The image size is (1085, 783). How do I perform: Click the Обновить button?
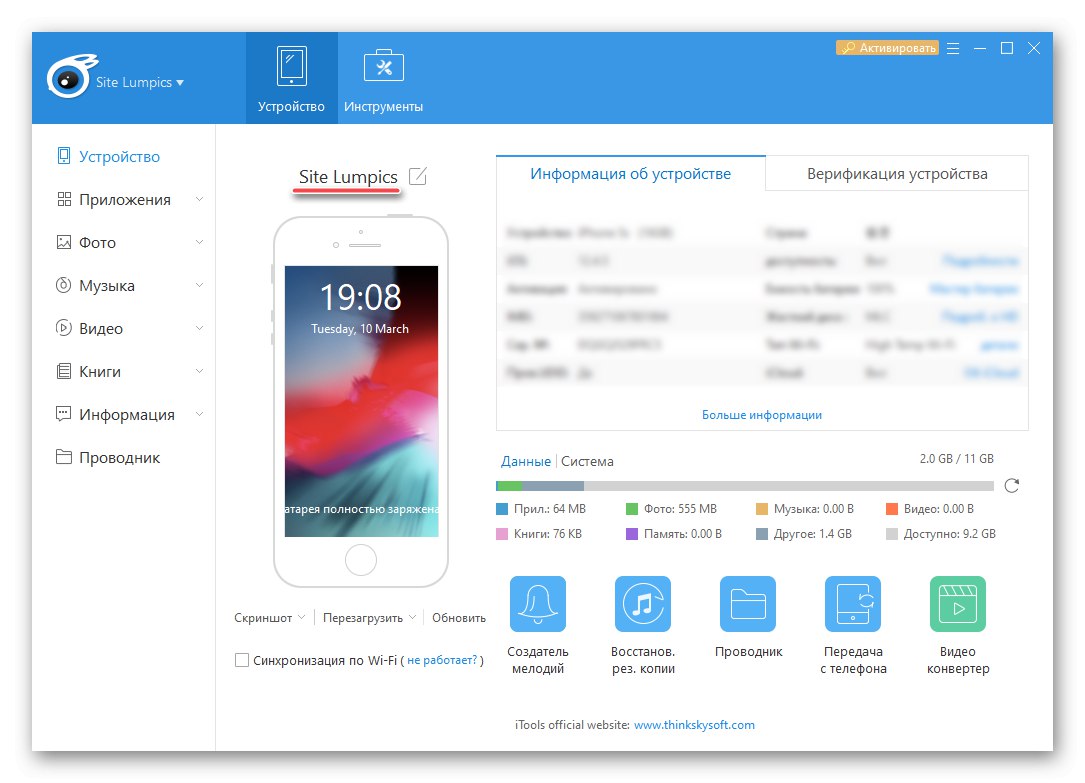point(459,618)
